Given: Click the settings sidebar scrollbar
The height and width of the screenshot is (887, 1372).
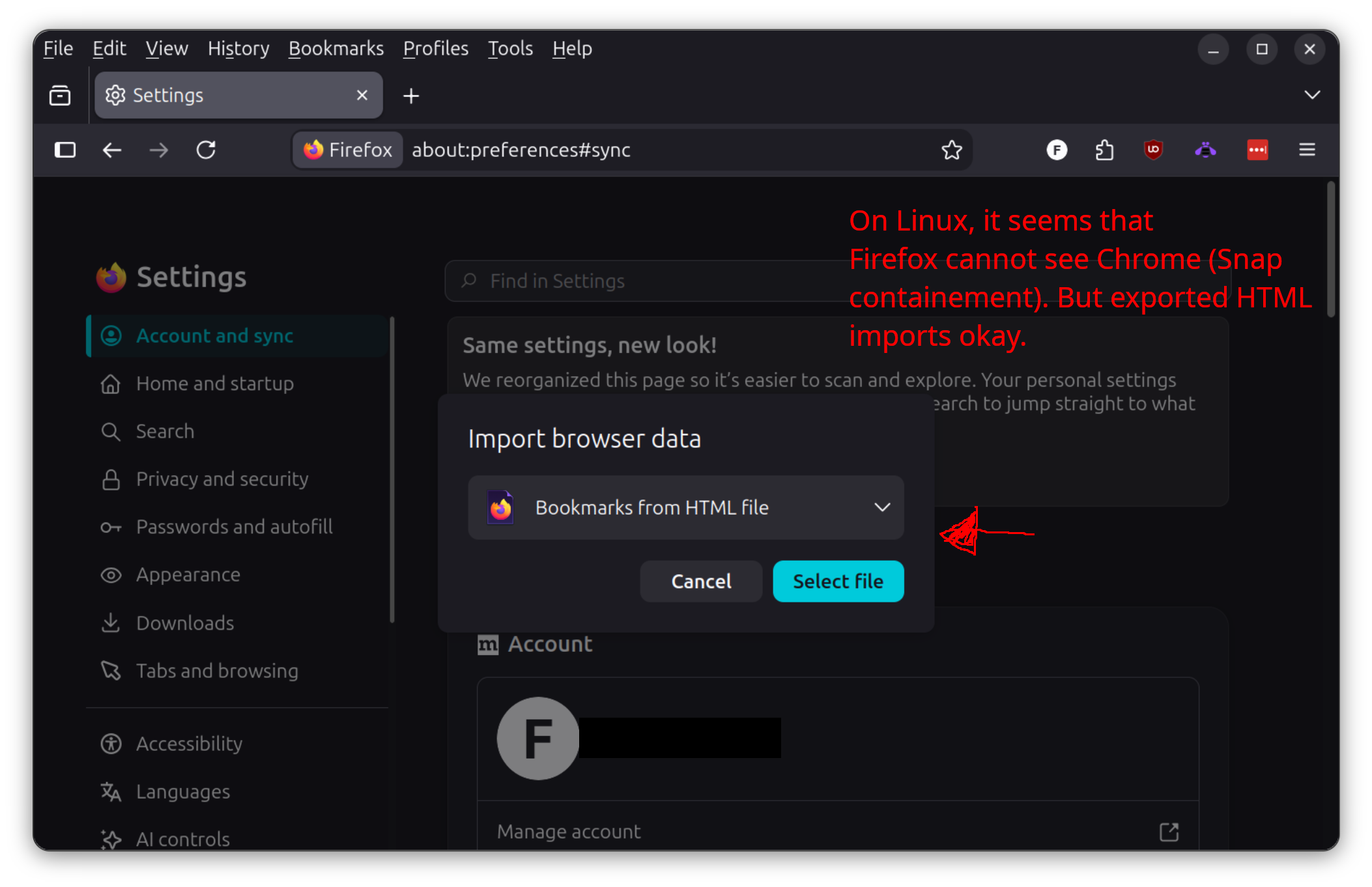Looking at the screenshot, I should coord(392,470).
